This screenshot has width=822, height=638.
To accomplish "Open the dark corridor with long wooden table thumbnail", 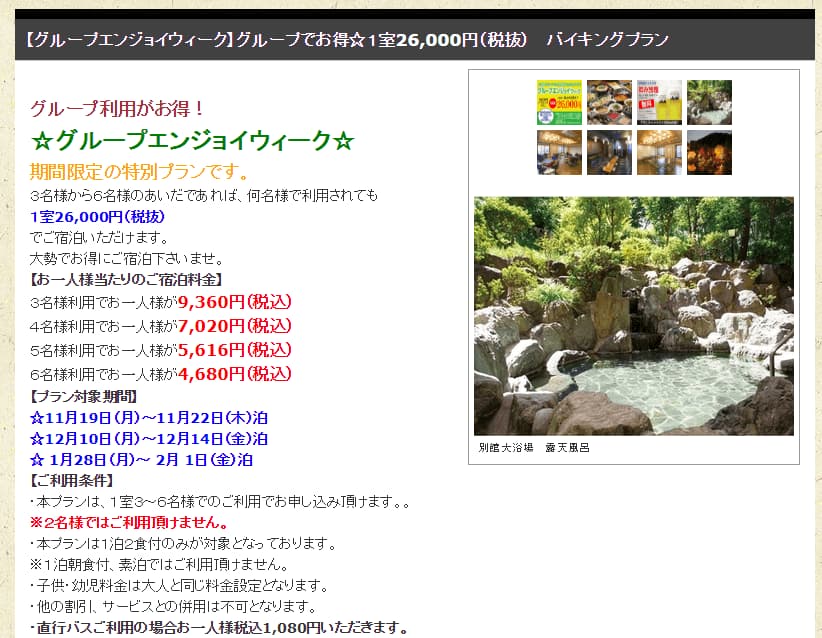I will point(609,153).
